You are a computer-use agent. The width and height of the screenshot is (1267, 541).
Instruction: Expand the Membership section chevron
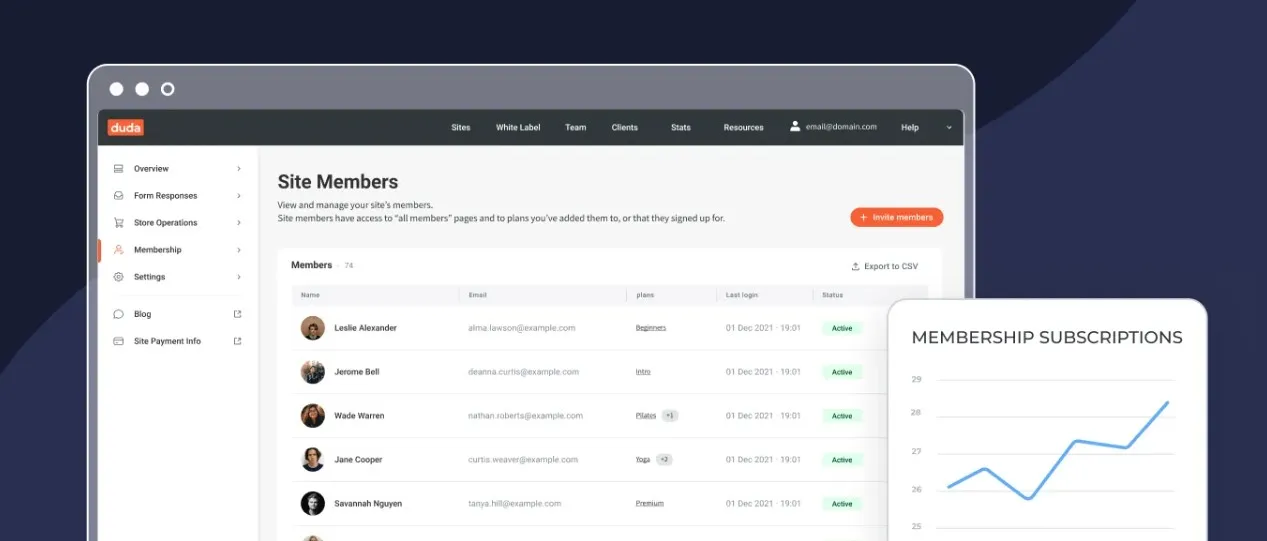point(239,250)
